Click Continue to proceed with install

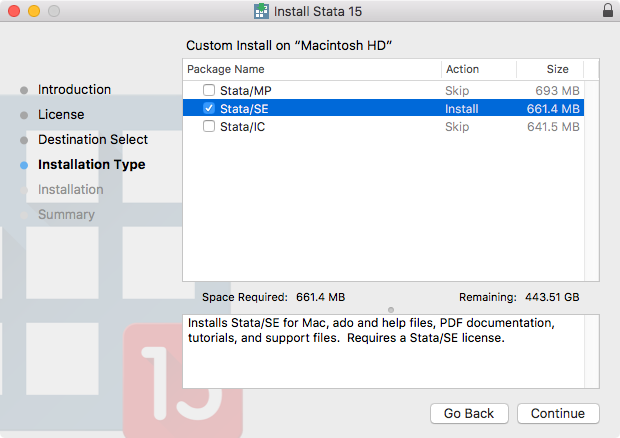tap(558, 413)
